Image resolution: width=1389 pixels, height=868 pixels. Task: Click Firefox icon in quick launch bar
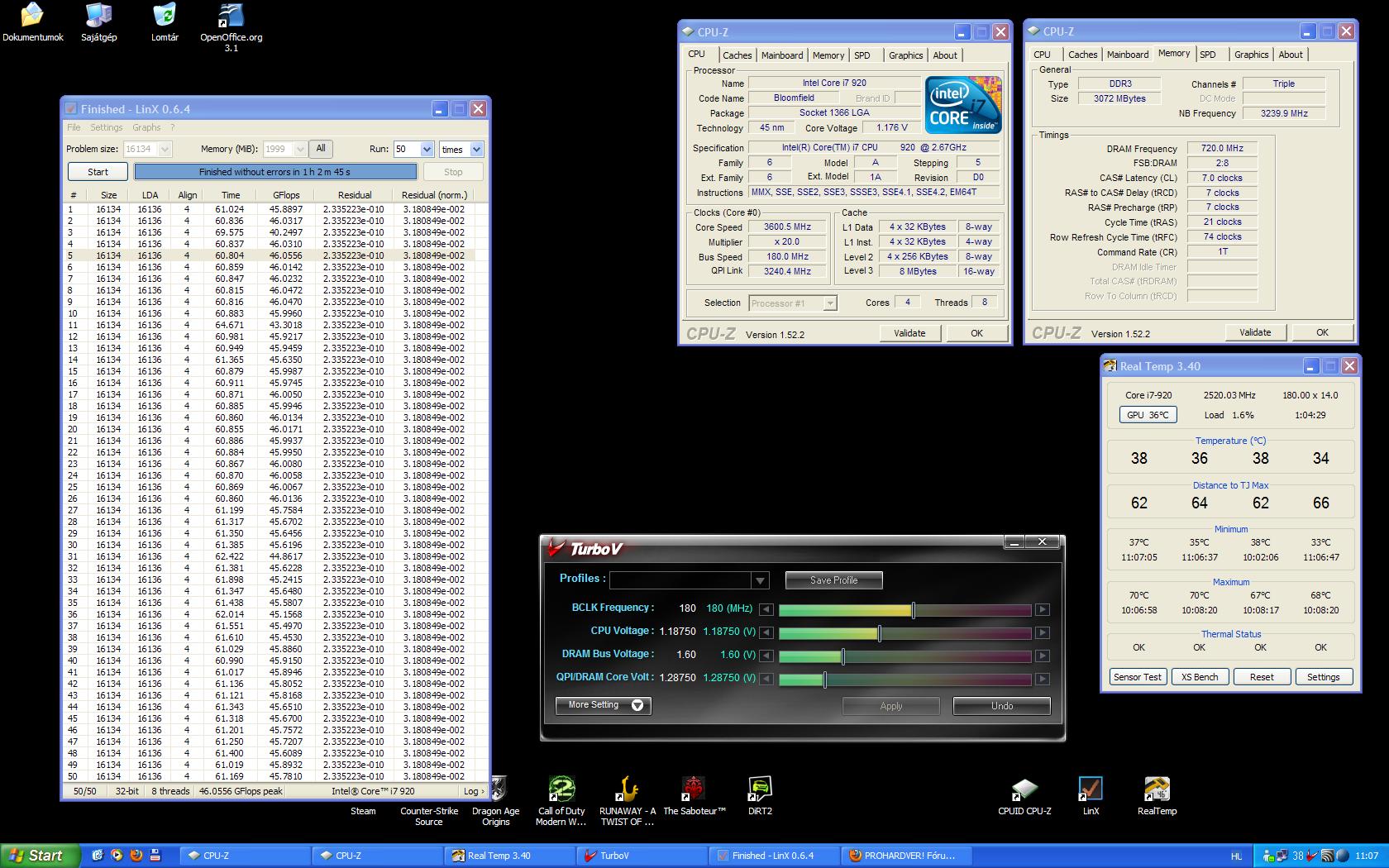click(x=136, y=856)
